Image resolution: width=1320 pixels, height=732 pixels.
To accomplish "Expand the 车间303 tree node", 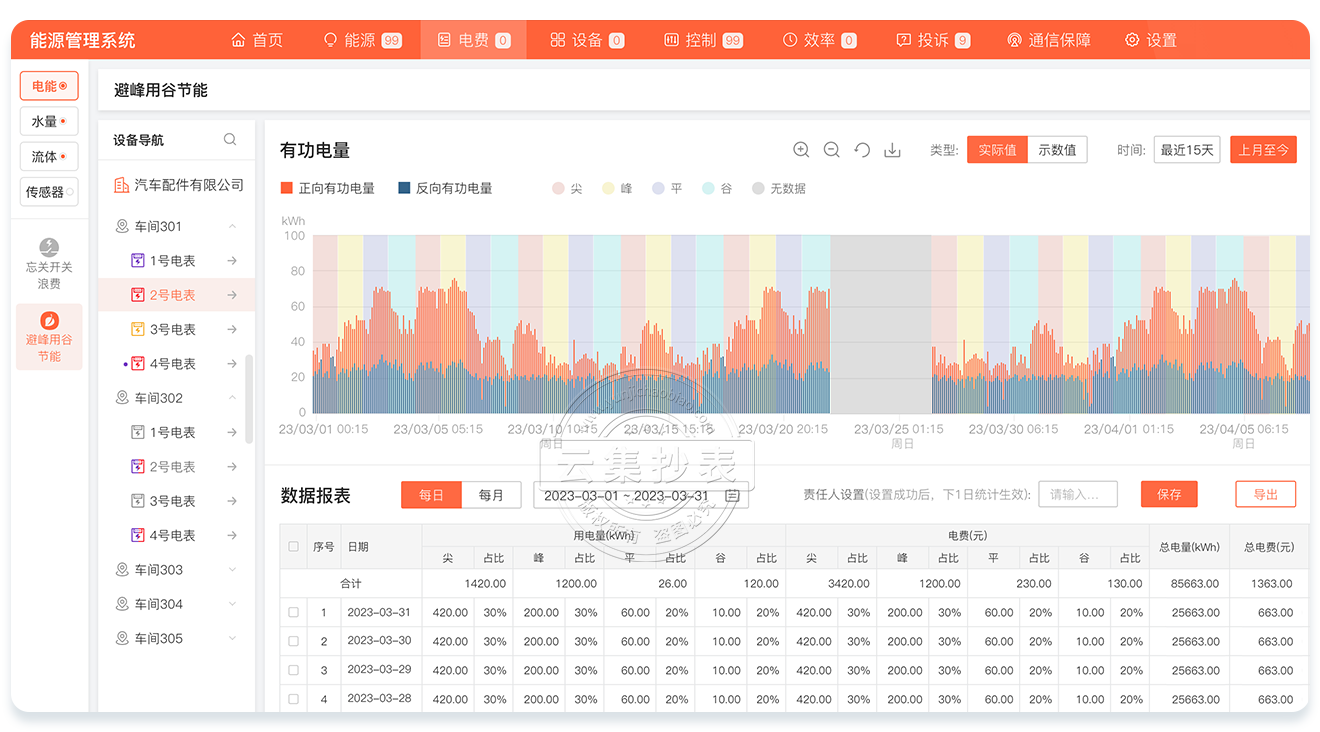I will [x=232, y=570].
